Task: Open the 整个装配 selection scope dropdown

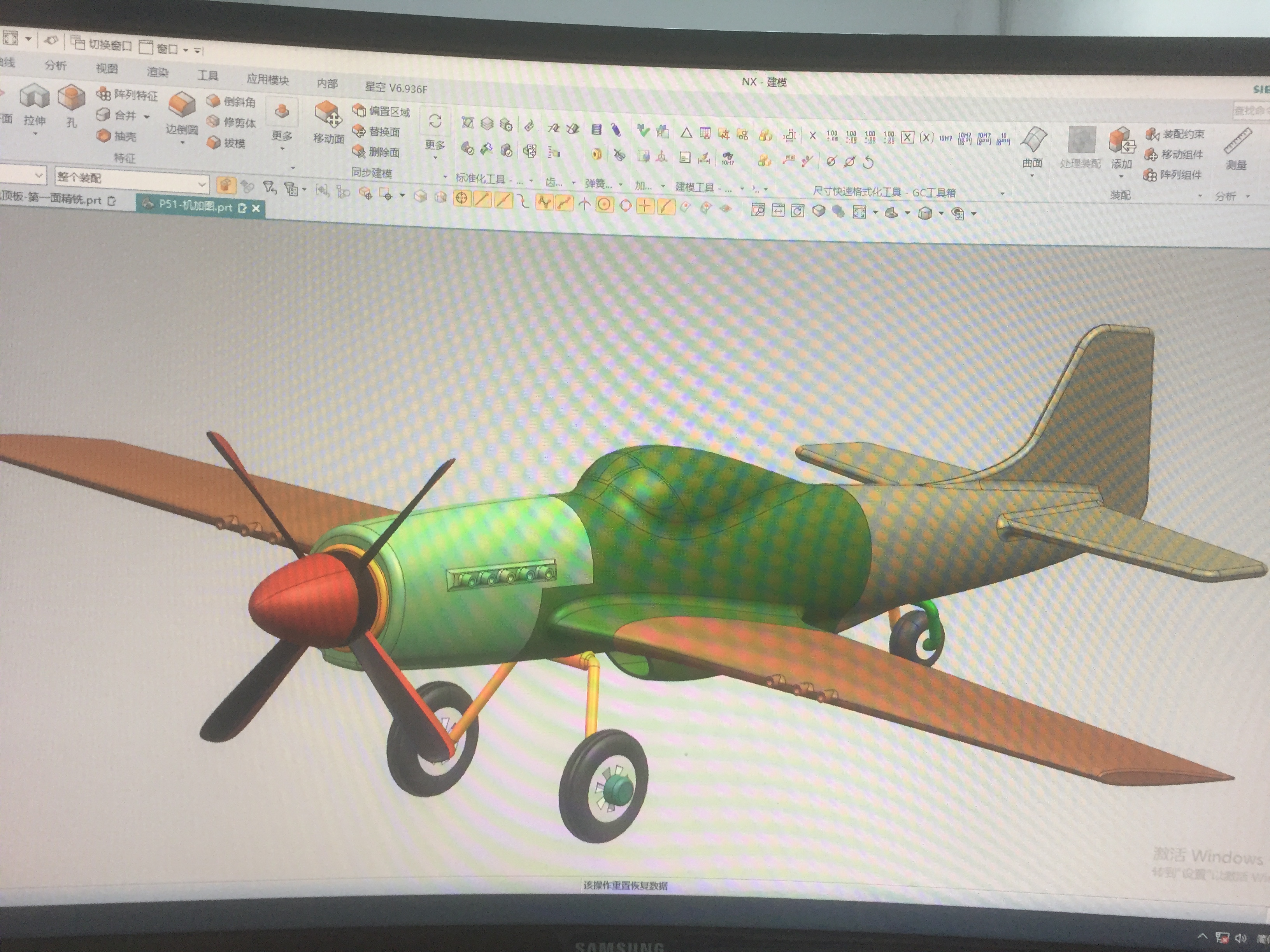Action: click(132, 180)
